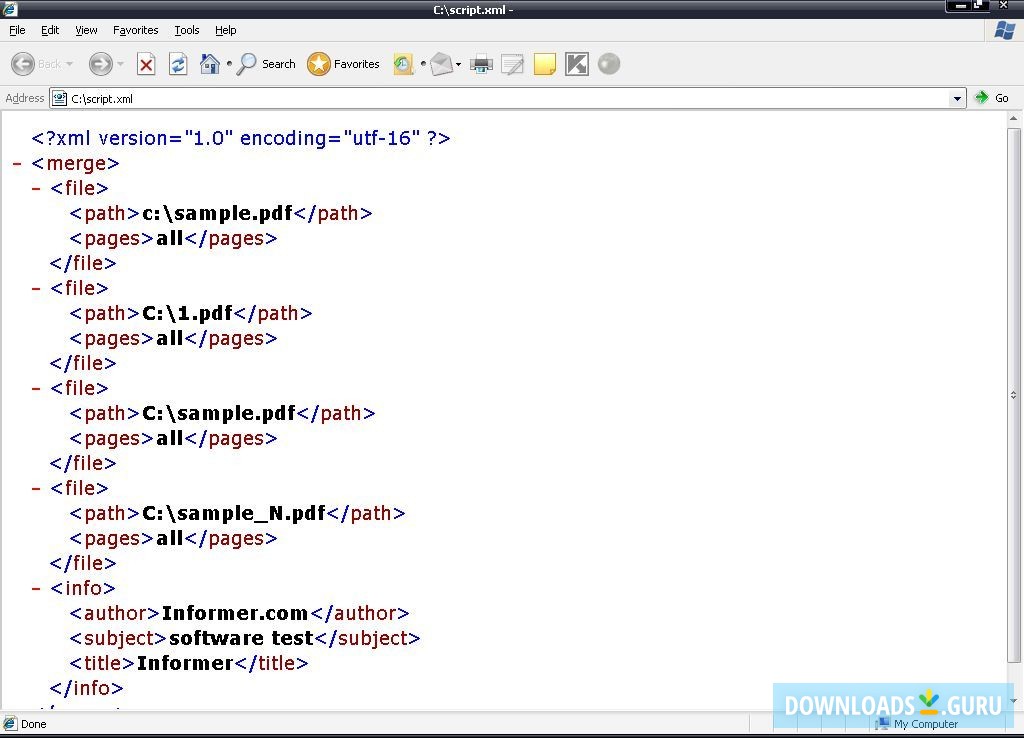1024x738 pixels.
Task: Edit the page with the Edit tool
Action: 513,64
